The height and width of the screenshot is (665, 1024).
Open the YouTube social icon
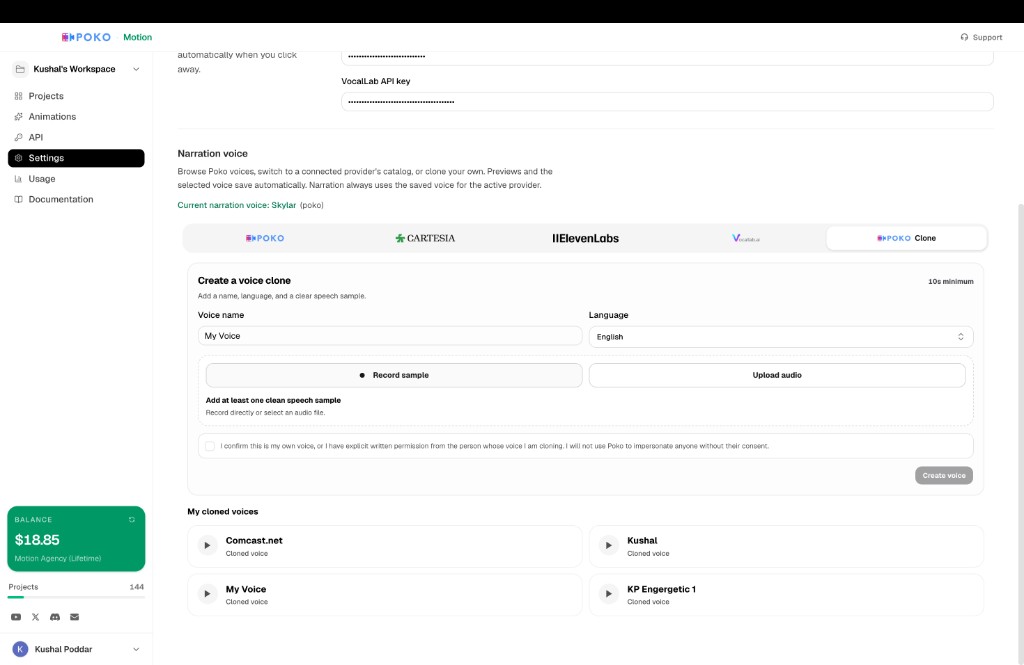16,617
